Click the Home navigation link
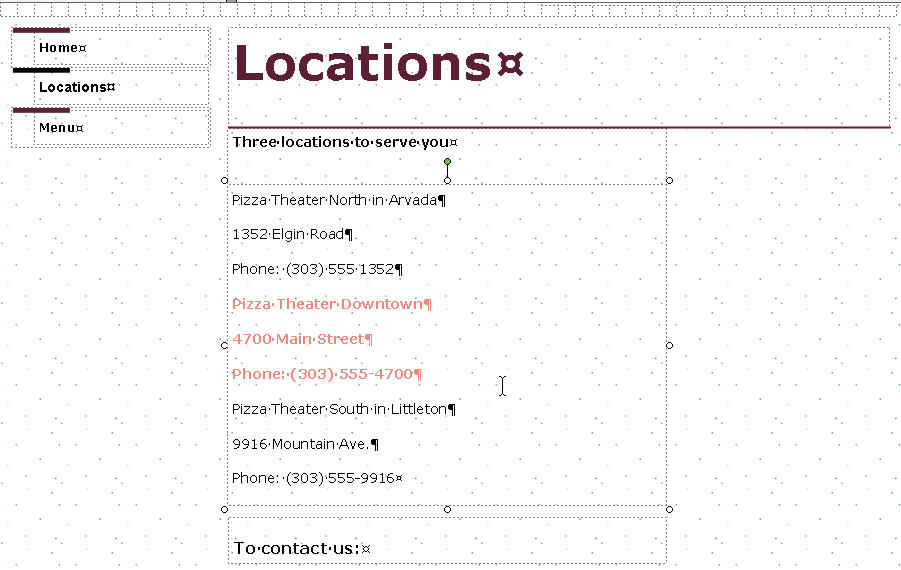This screenshot has width=901, height=570. [x=60, y=48]
